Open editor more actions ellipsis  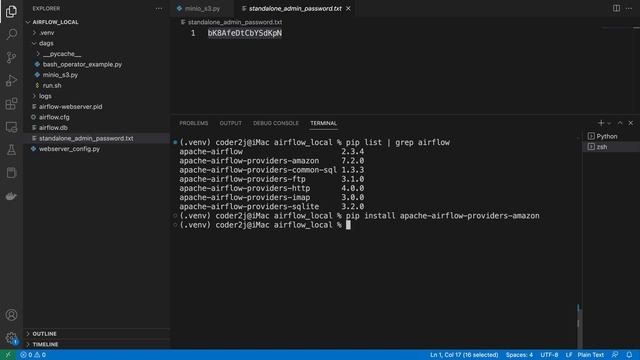(x=629, y=8)
